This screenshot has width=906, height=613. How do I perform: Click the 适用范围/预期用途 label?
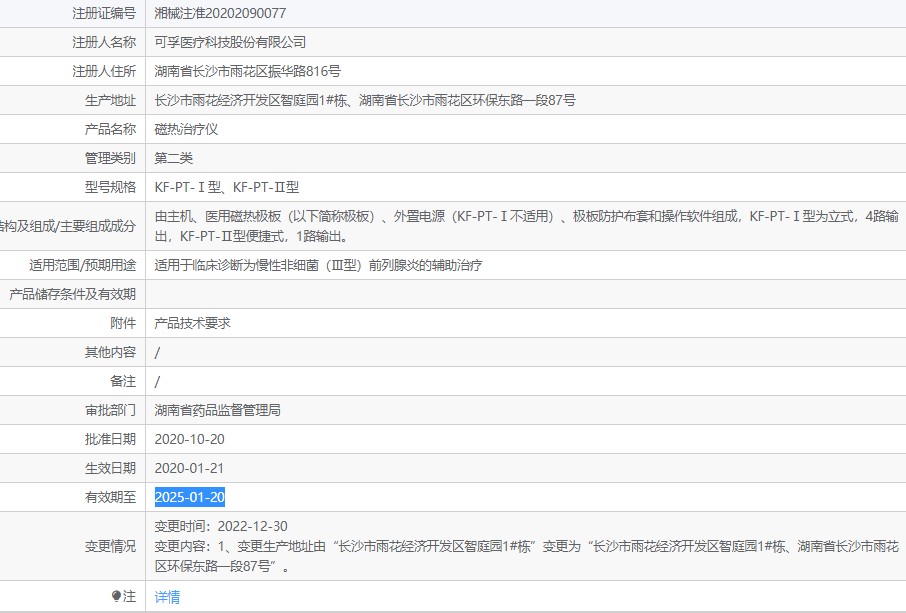pos(83,265)
